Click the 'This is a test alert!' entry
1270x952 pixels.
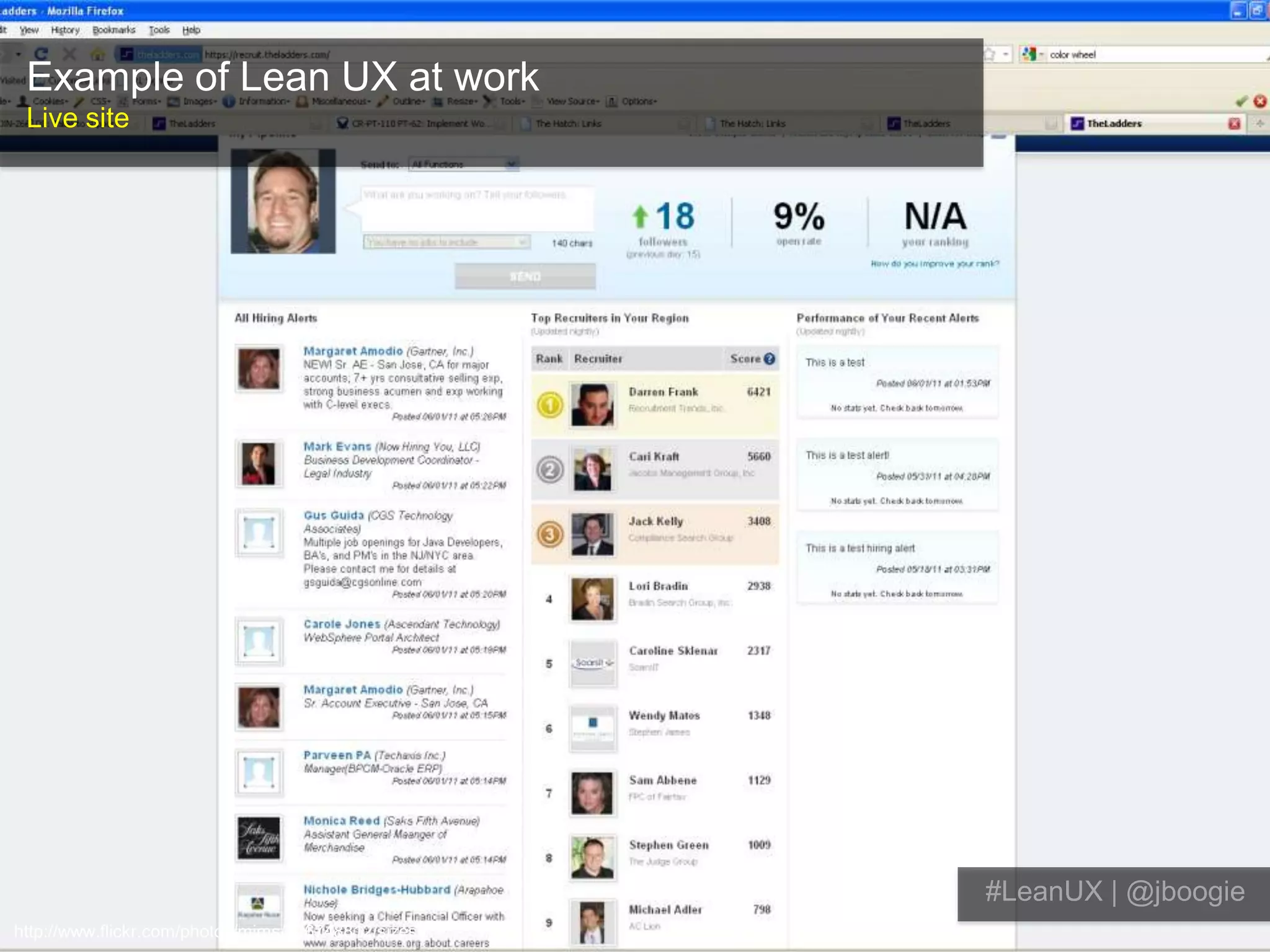pos(897,475)
